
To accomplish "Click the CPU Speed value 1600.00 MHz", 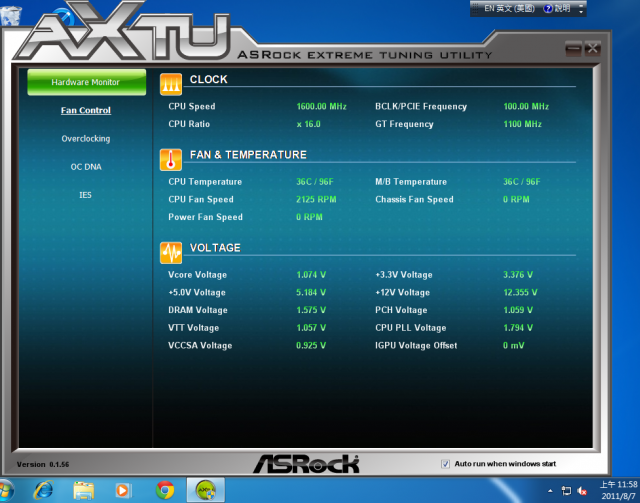I will click(x=322, y=107).
